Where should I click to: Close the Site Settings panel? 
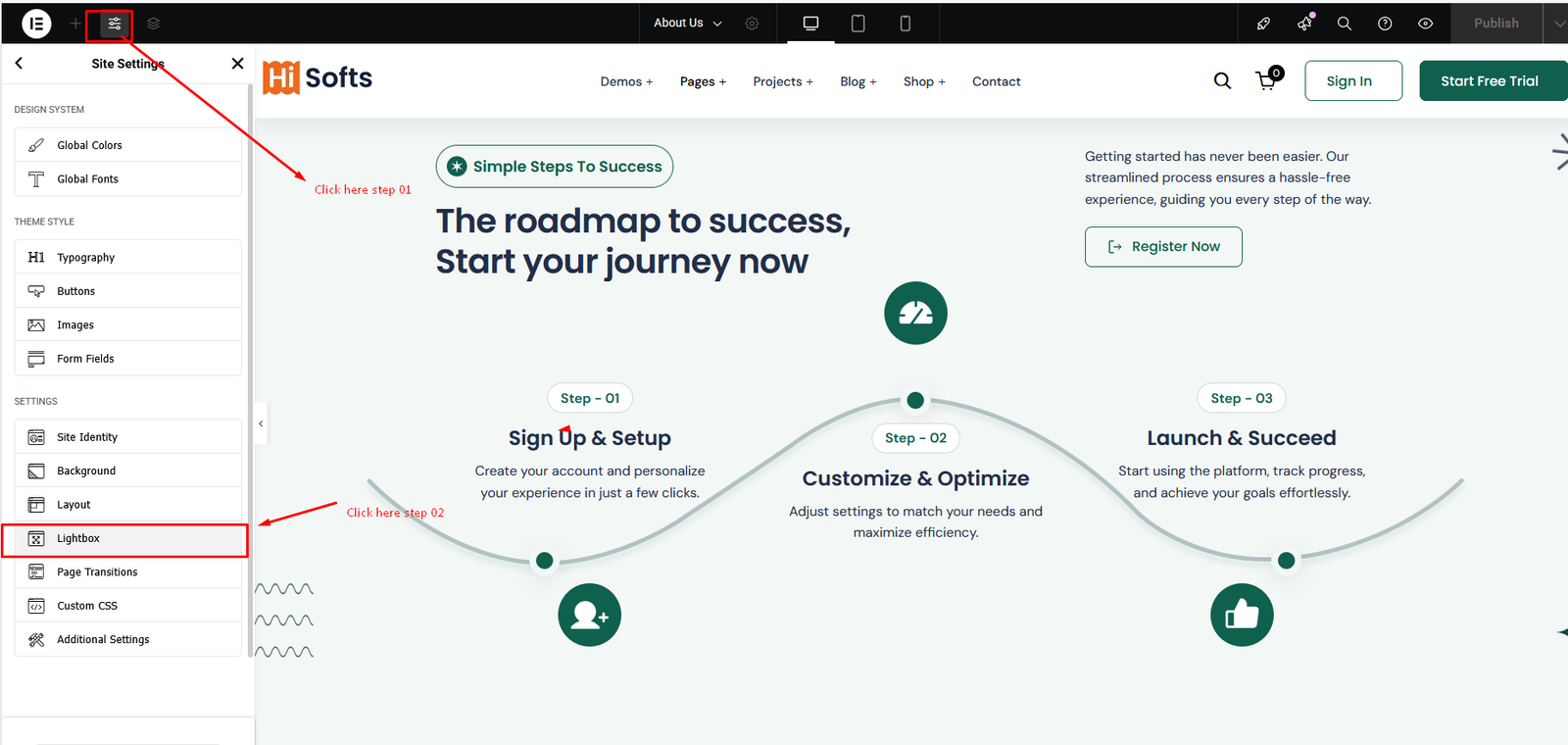(x=237, y=64)
